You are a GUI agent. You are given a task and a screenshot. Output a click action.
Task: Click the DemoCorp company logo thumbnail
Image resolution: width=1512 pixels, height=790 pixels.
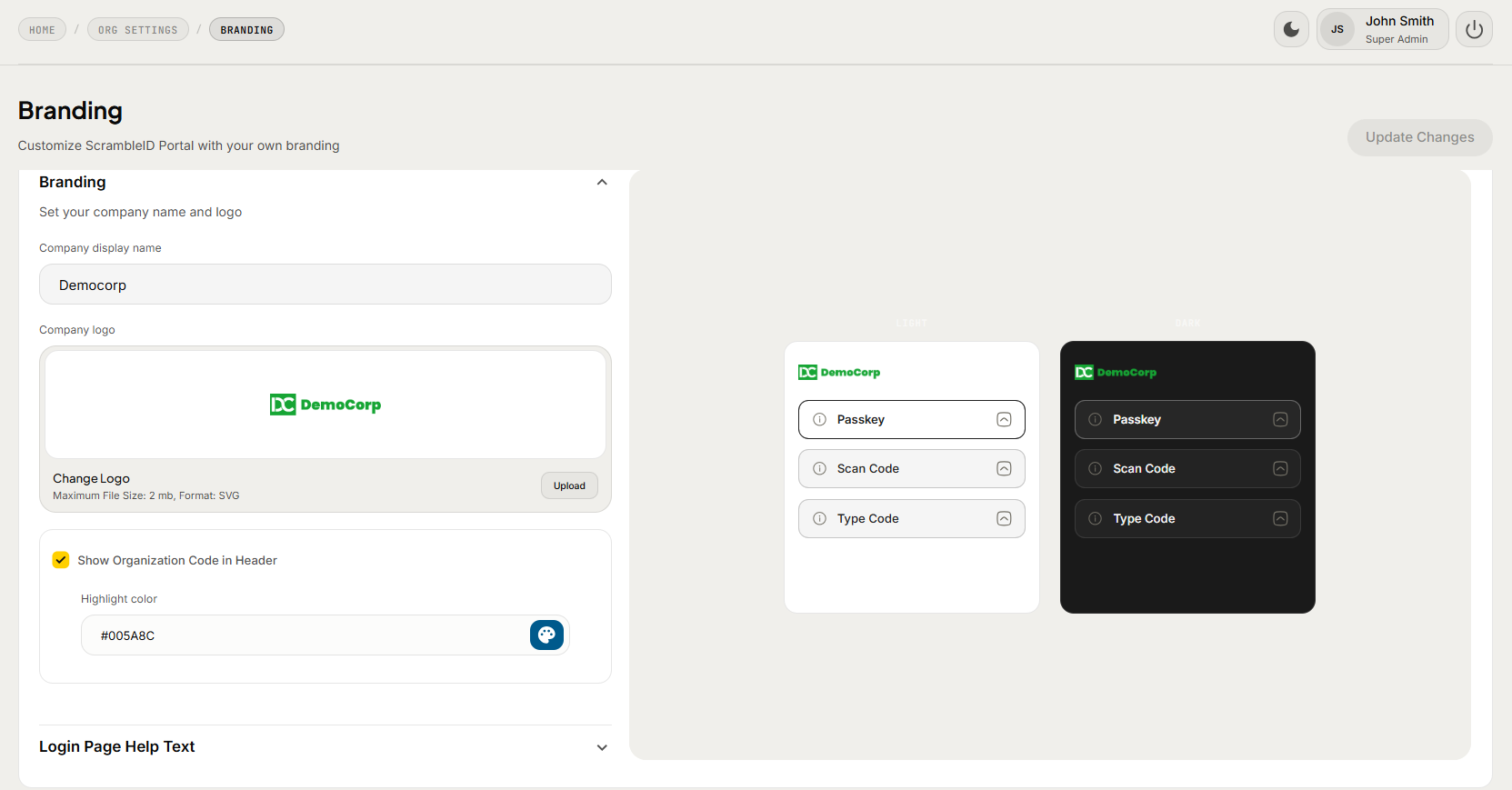click(x=325, y=405)
